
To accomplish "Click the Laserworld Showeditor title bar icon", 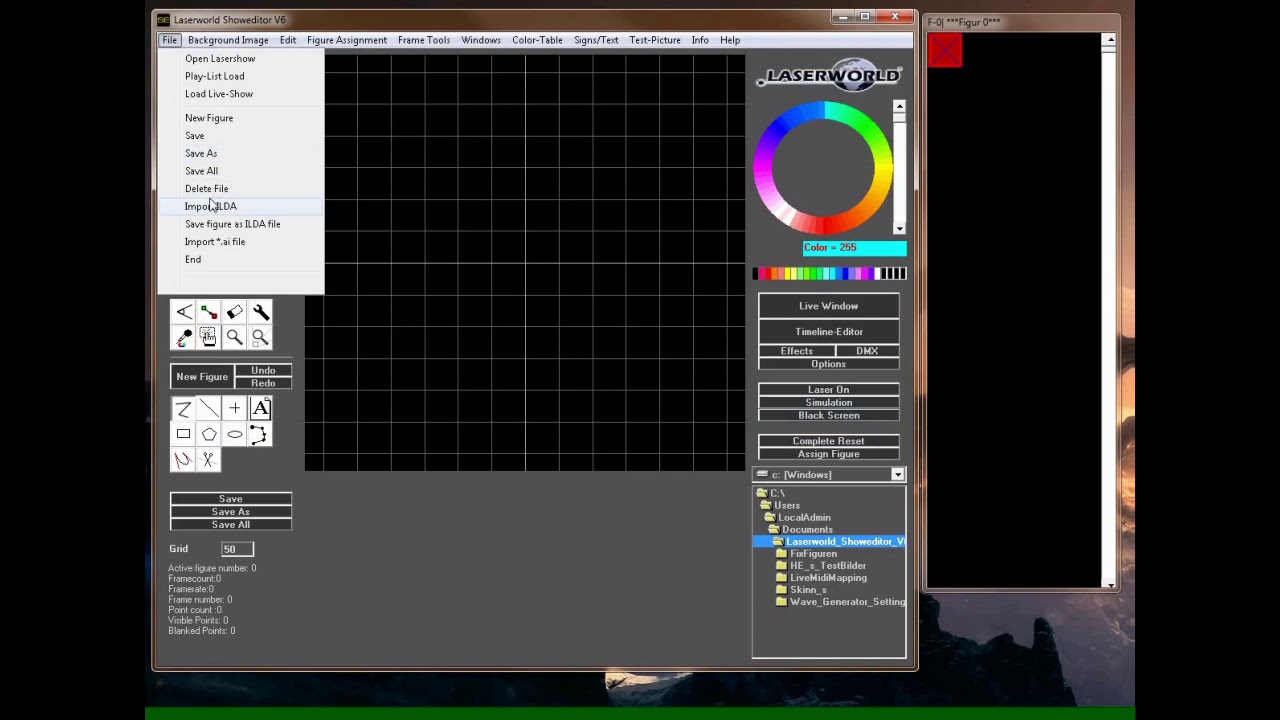I will (x=163, y=20).
